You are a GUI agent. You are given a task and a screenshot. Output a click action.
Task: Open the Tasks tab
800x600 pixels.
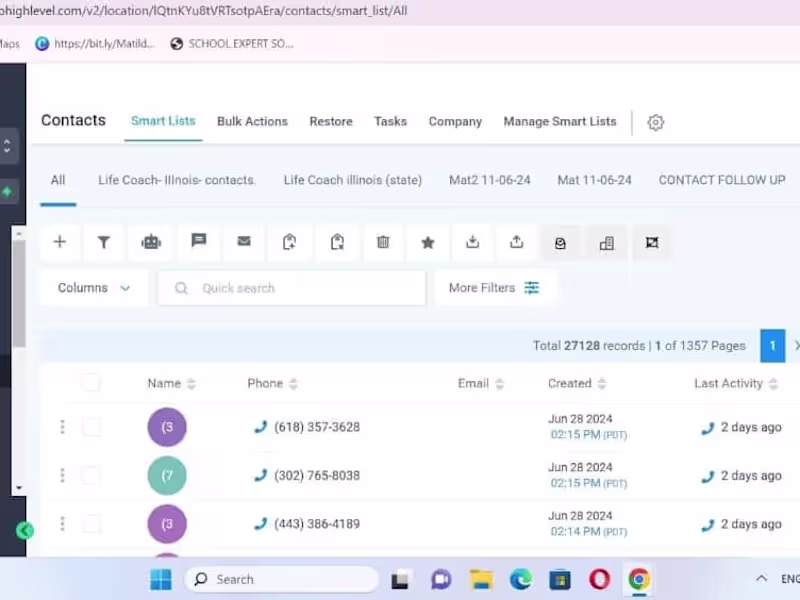(x=391, y=121)
